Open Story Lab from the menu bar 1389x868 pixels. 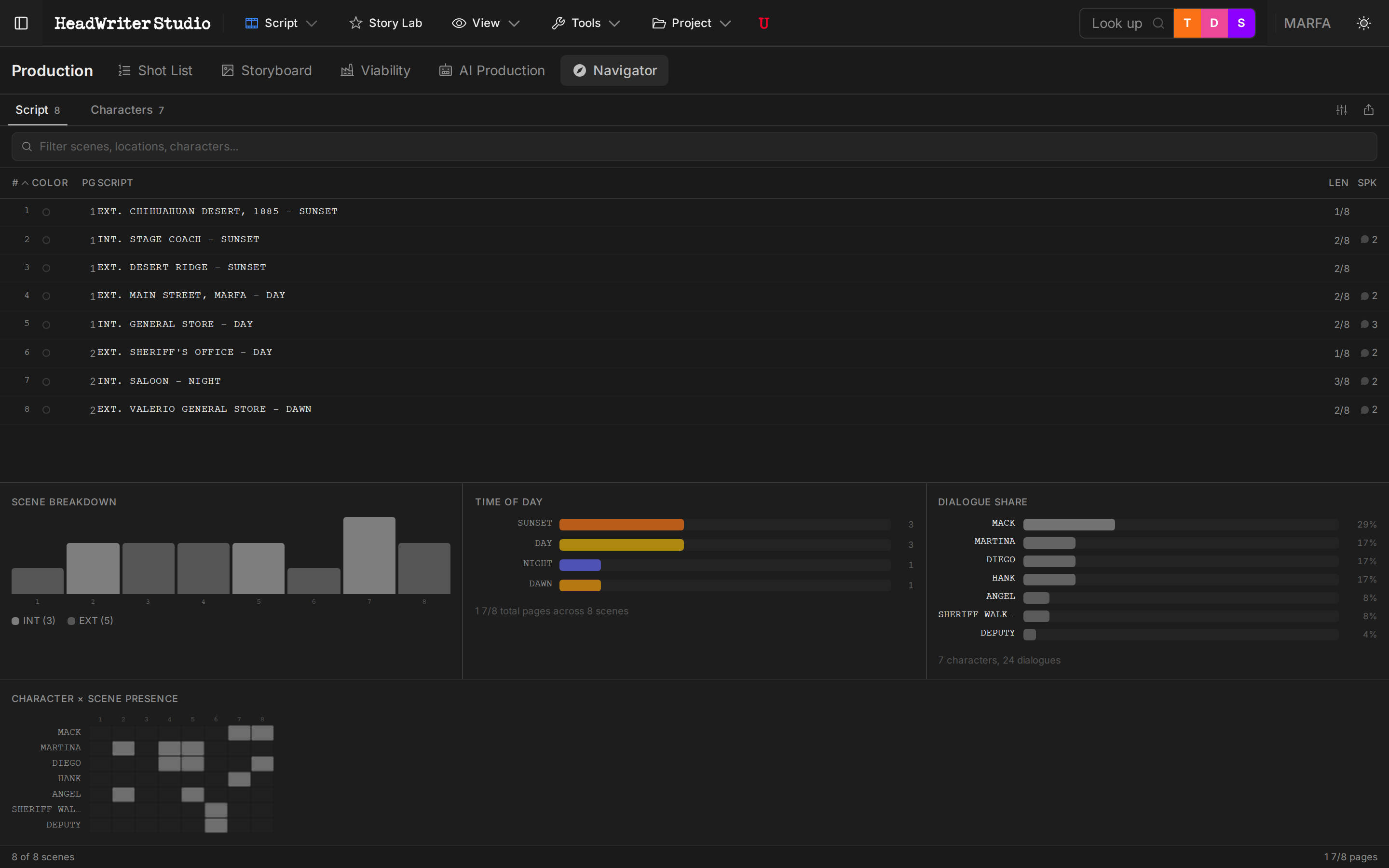[x=385, y=23]
